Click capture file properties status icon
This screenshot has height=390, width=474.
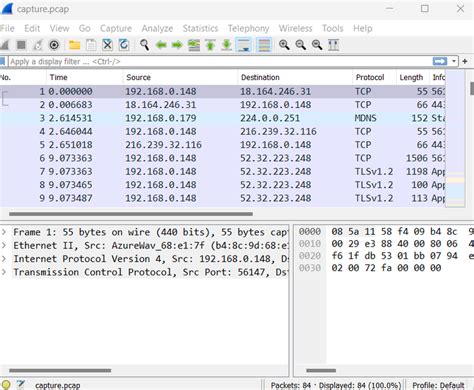pos(21,384)
